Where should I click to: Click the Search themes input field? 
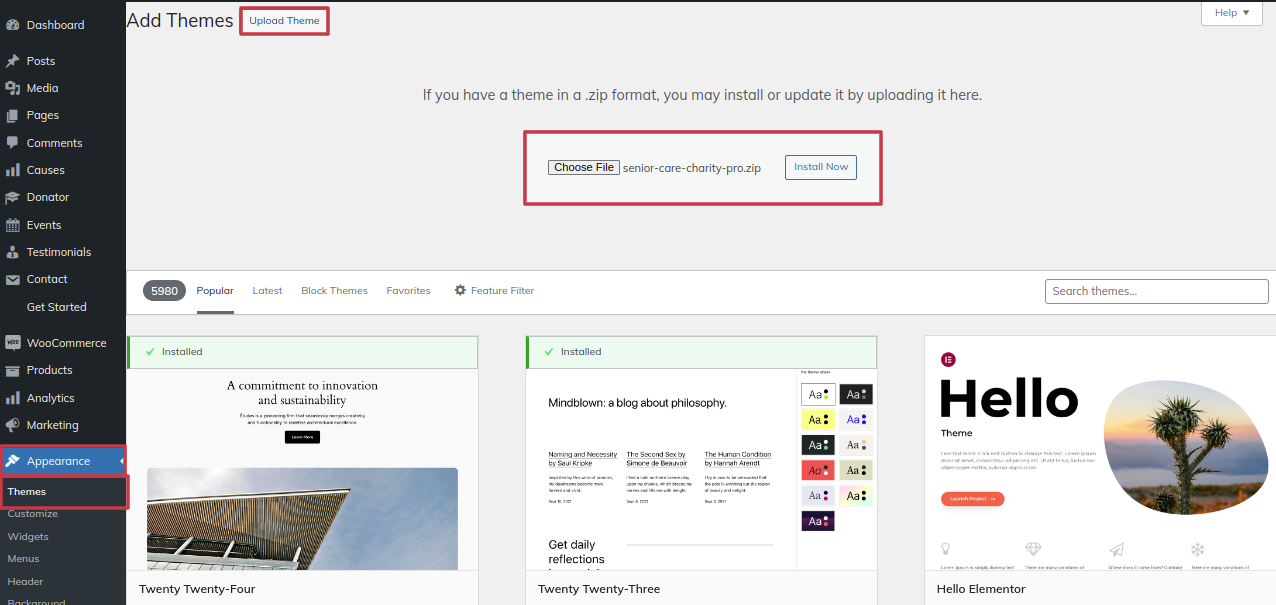coord(1158,291)
